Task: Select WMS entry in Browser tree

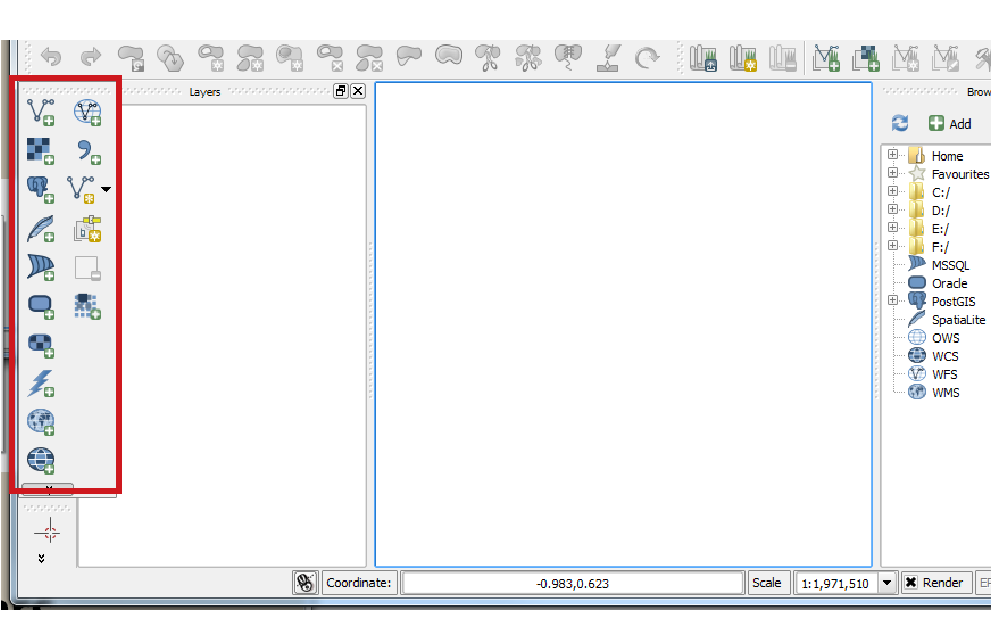Action: [x=945, y=392]
